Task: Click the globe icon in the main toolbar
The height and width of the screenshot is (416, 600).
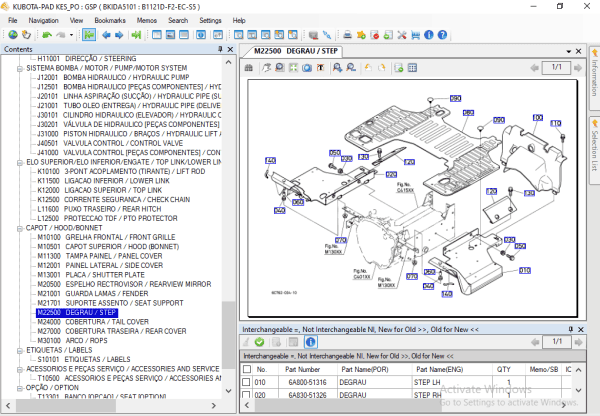Action: (x=13, y=35)
